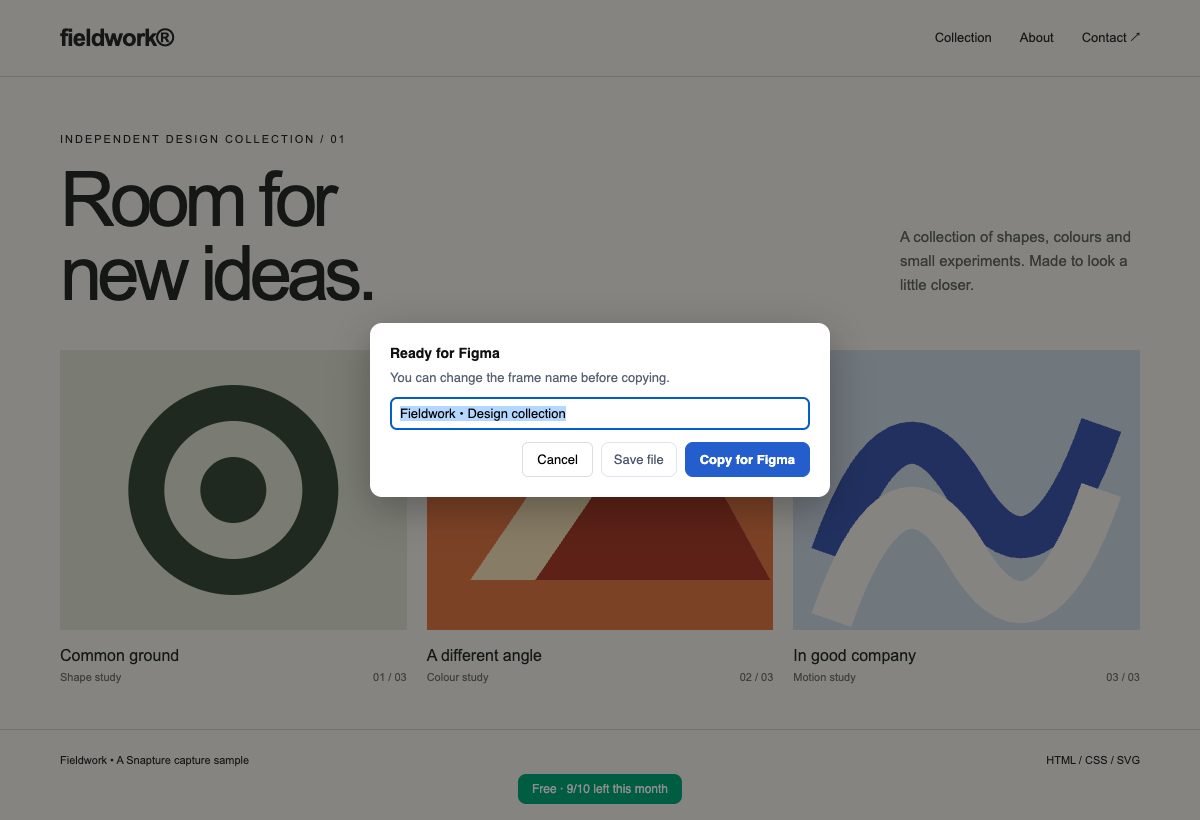
Task: Click the Ready for Figma dialog title
Action: point(444,353)
